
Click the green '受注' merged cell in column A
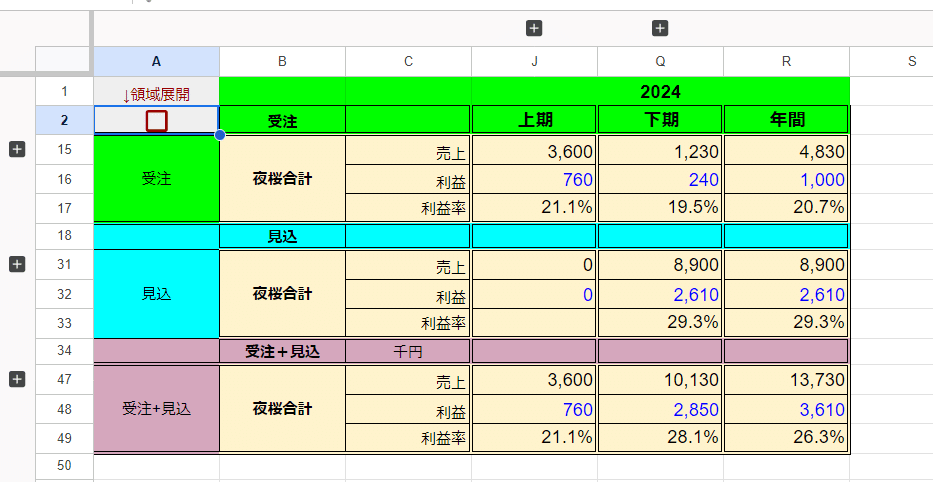click(156, 179)
